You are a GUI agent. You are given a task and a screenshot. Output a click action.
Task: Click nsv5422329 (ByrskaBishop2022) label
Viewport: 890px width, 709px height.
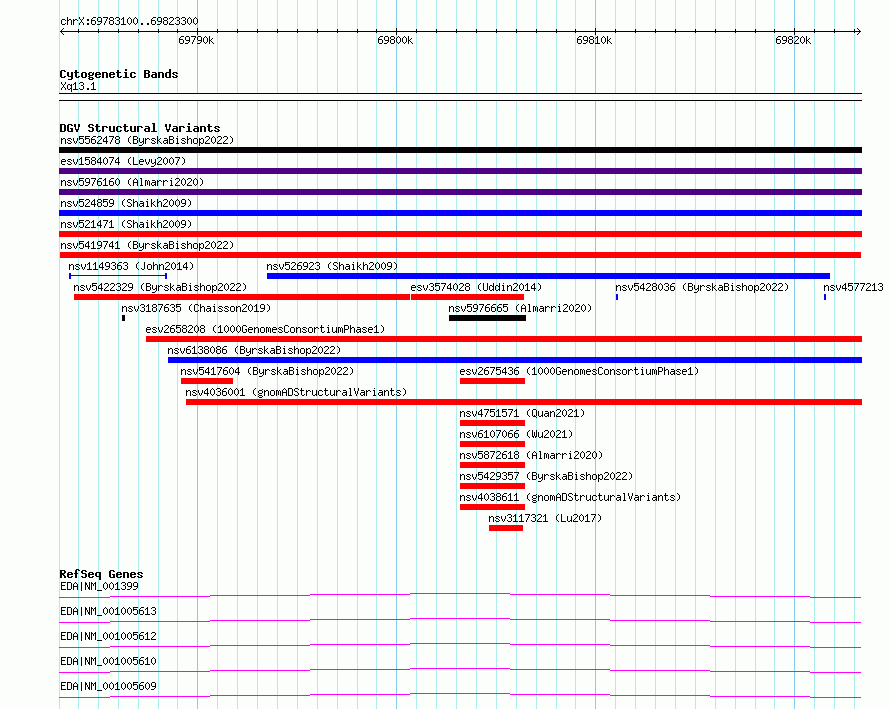[x=160, y=287]
